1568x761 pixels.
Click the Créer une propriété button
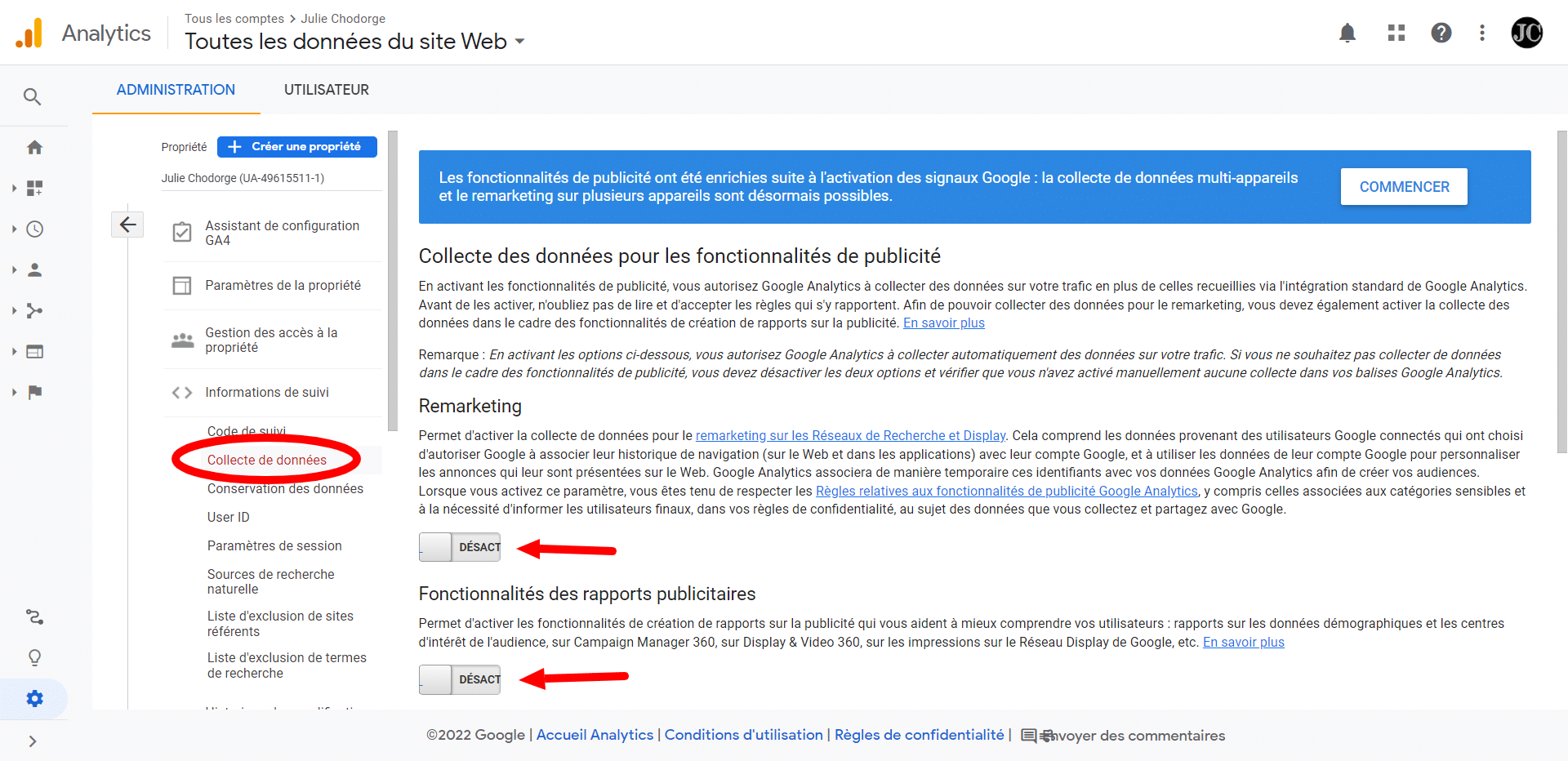[297, 147]
